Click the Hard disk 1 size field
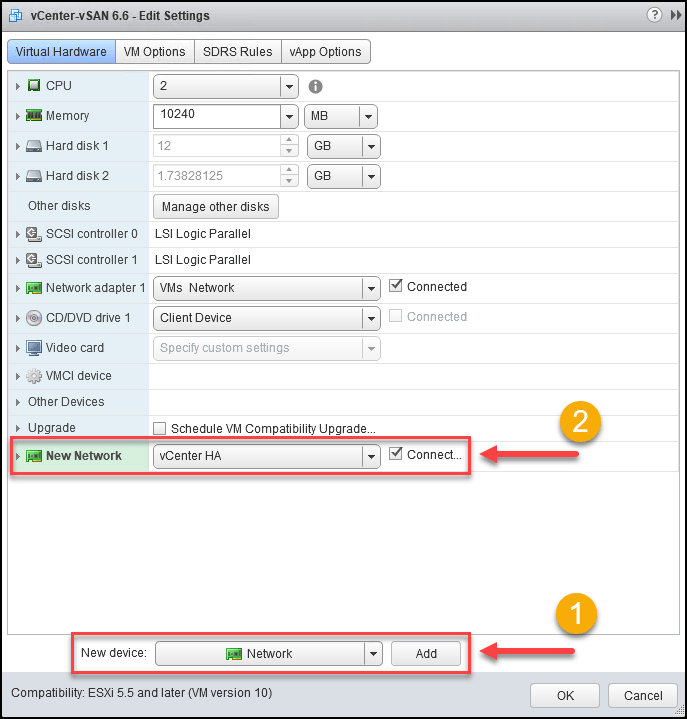 point(217,146)
